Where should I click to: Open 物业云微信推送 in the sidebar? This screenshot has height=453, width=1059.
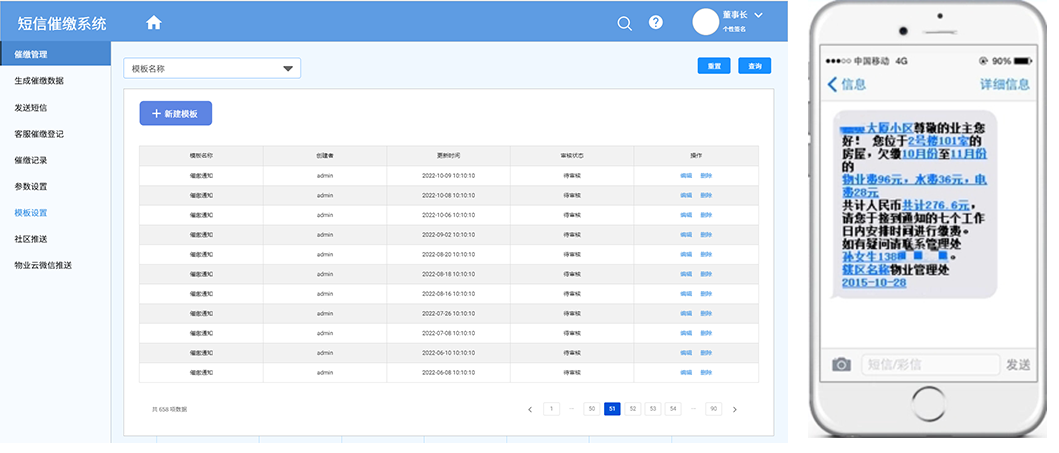[44, 265]
